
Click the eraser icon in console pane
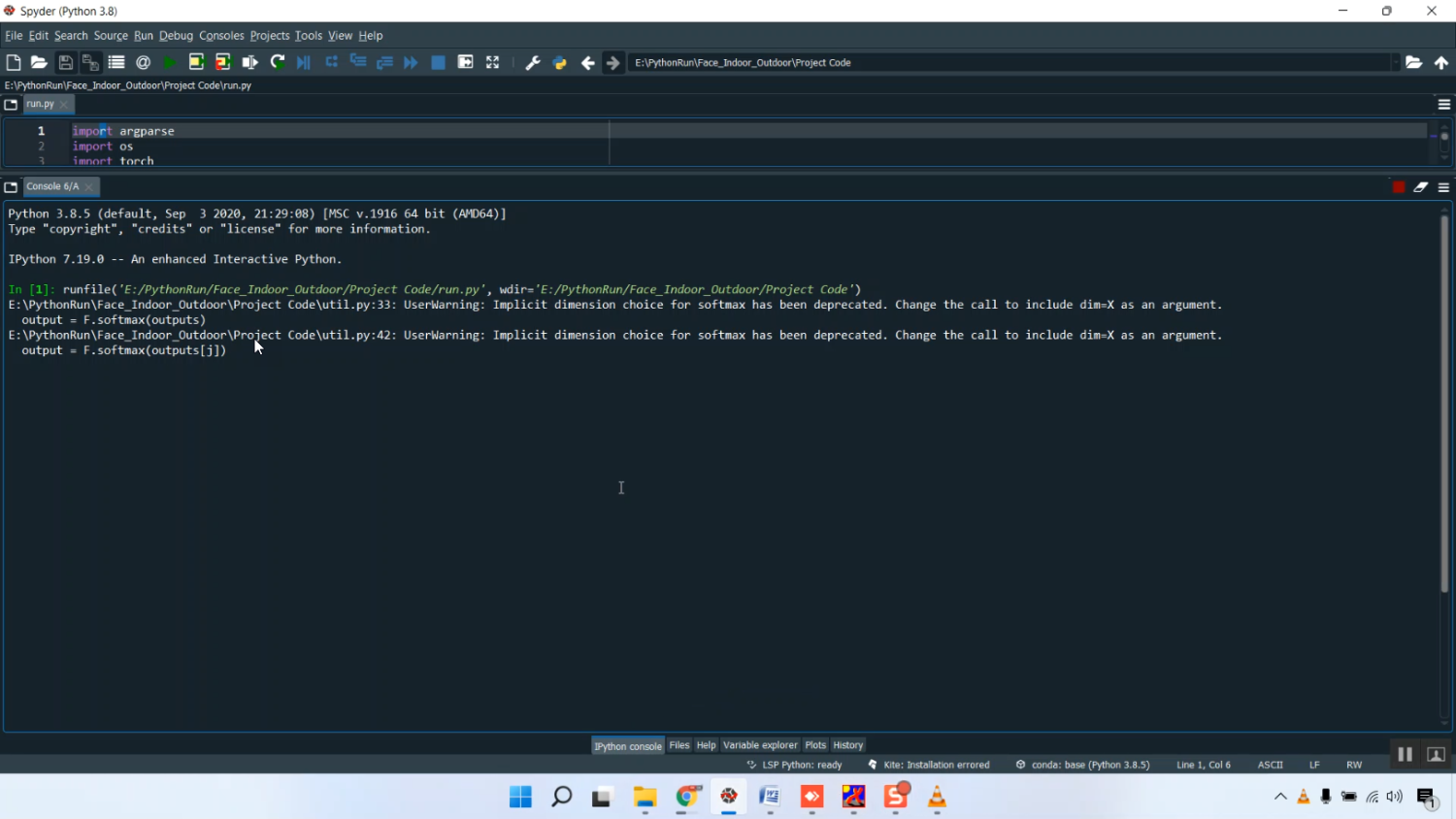(x=1421, y=186)
